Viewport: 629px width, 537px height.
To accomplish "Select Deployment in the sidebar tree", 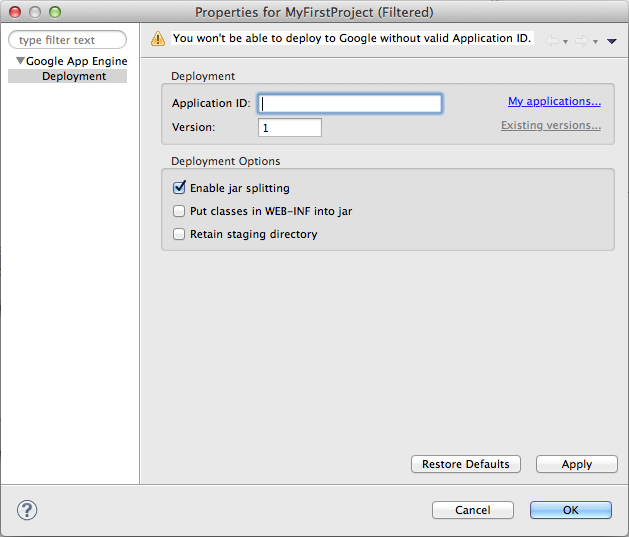I will coord(73,76).
